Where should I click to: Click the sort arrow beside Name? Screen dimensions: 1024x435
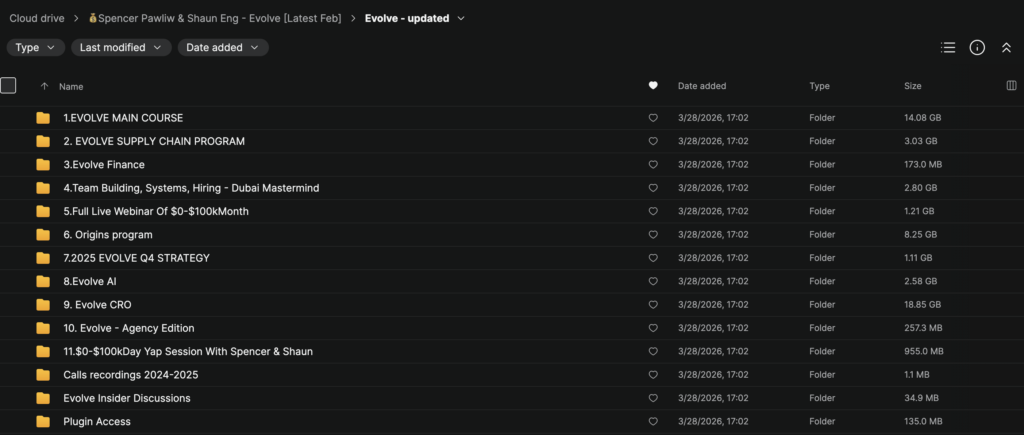coord(43,86)
